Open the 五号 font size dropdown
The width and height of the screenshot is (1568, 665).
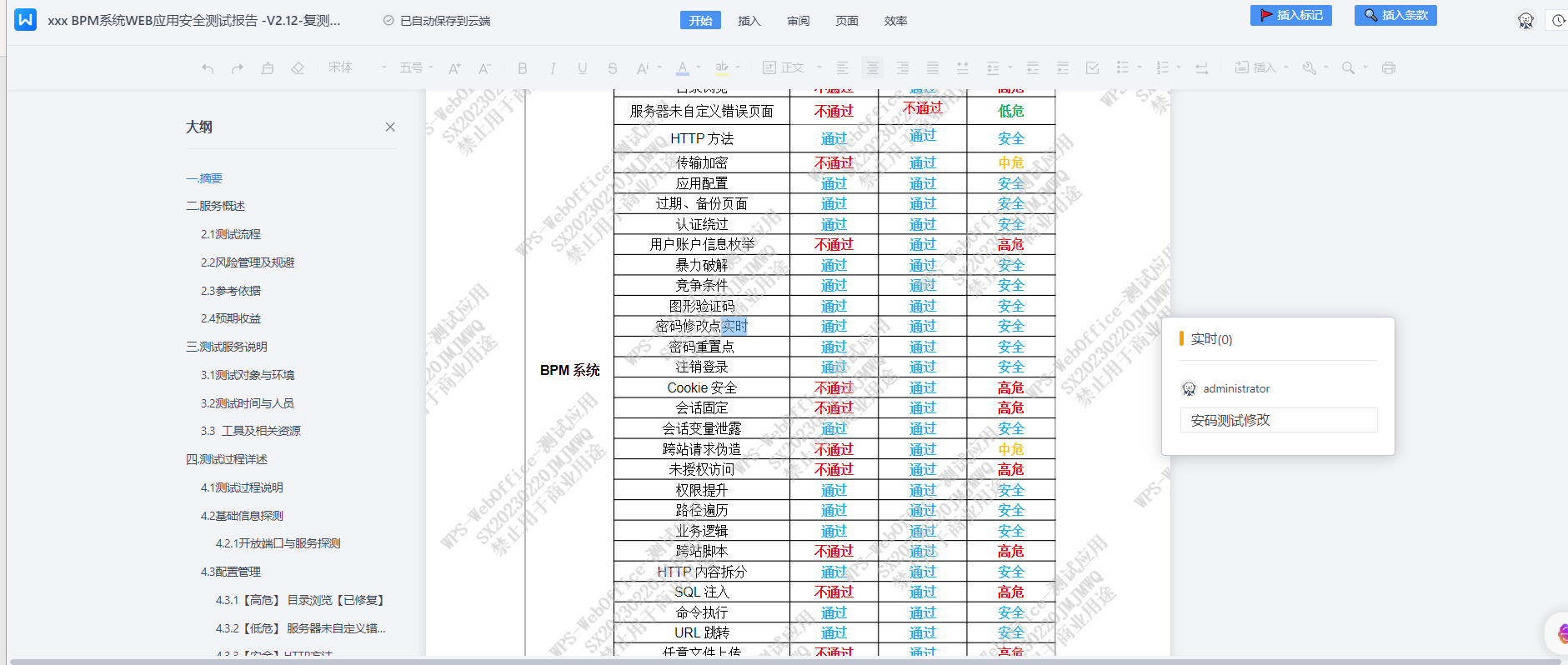coord(417,67)
